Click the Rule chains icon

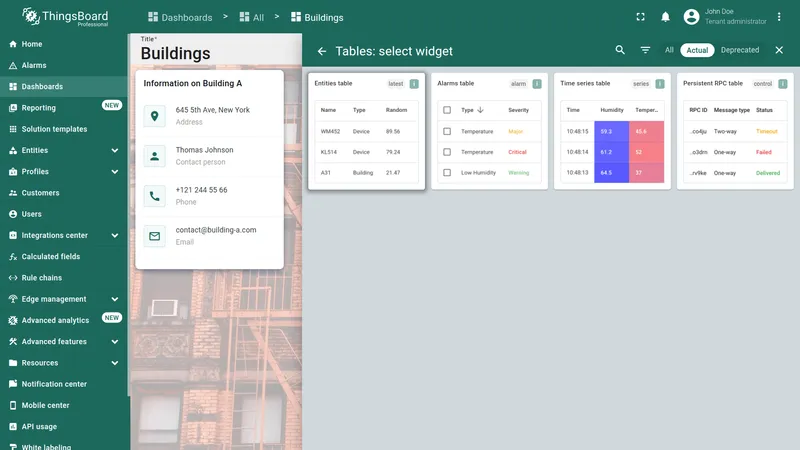[x=13, y=278]
